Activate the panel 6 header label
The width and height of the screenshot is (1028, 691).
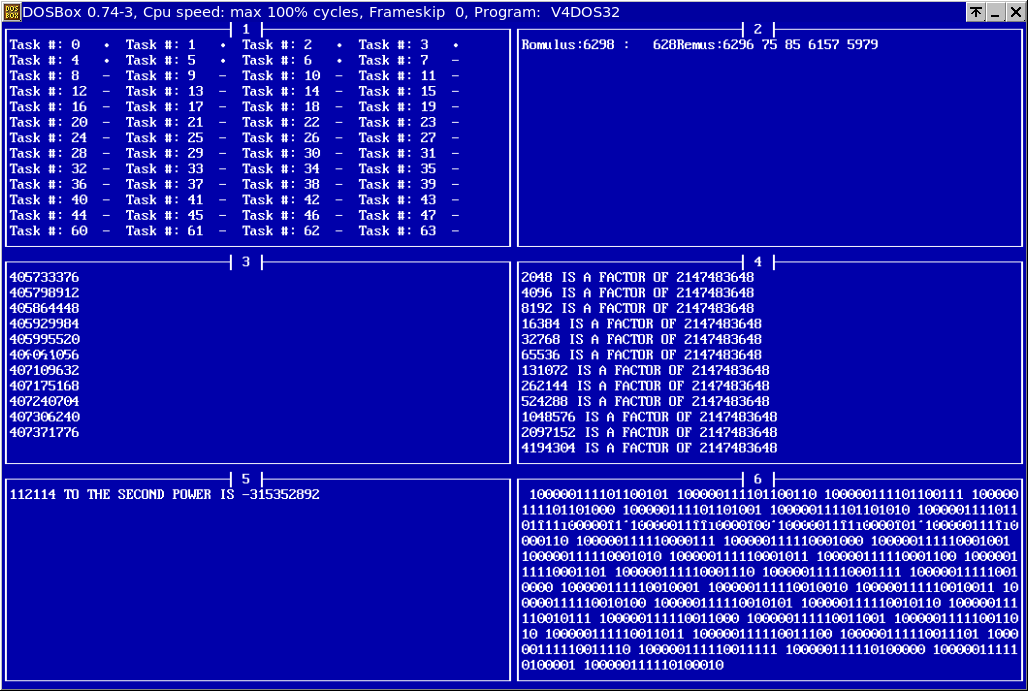[x=758, y=479]
